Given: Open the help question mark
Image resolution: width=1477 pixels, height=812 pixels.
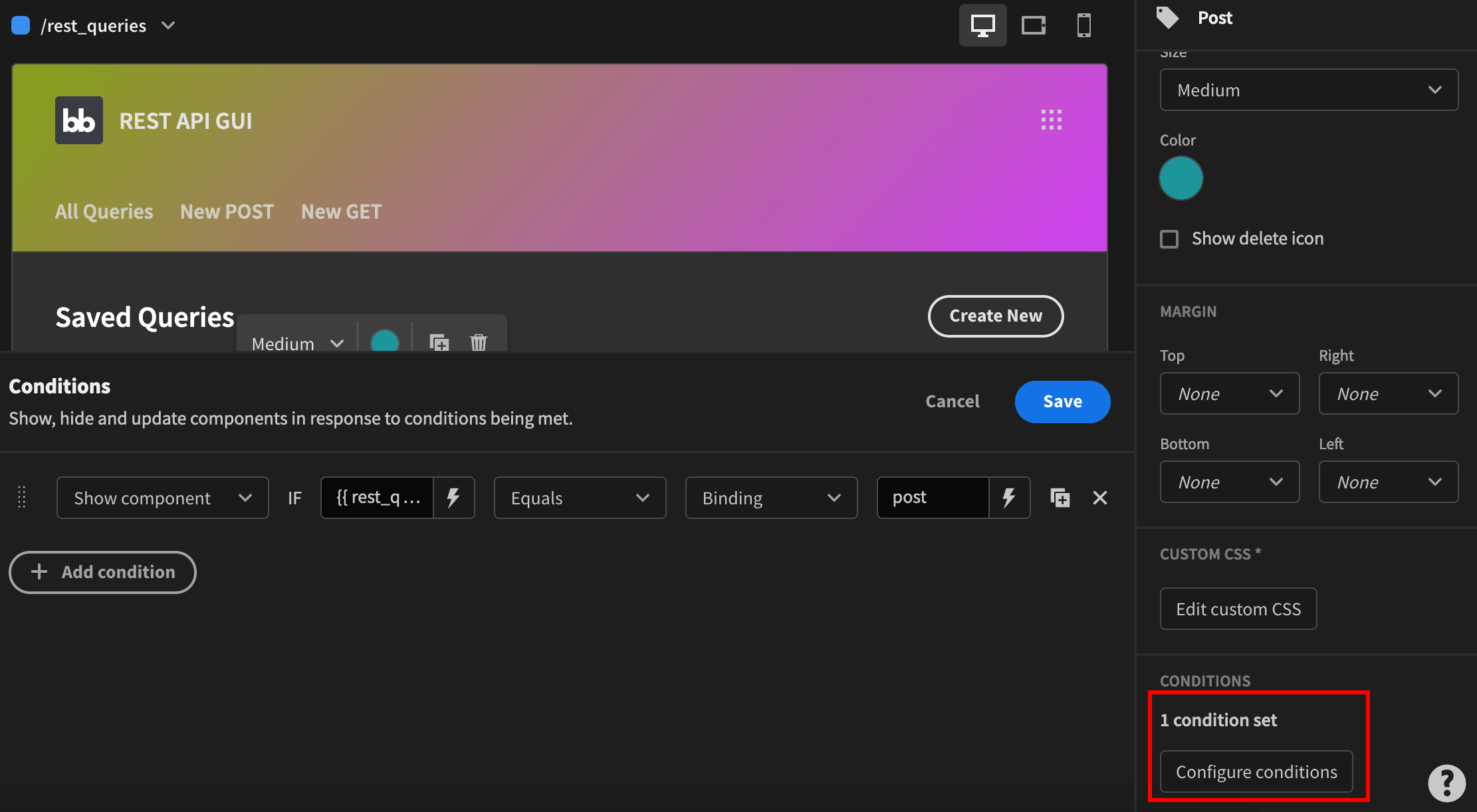Looking at the screenshot, I should (x=1446, y=783).
